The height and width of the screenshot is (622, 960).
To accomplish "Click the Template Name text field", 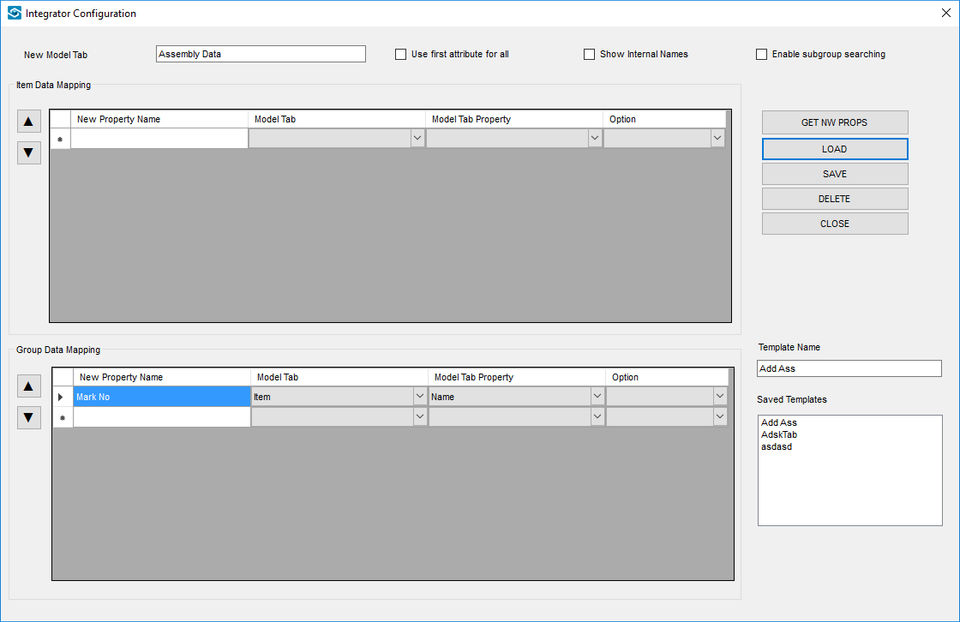I will pos(848,369).
